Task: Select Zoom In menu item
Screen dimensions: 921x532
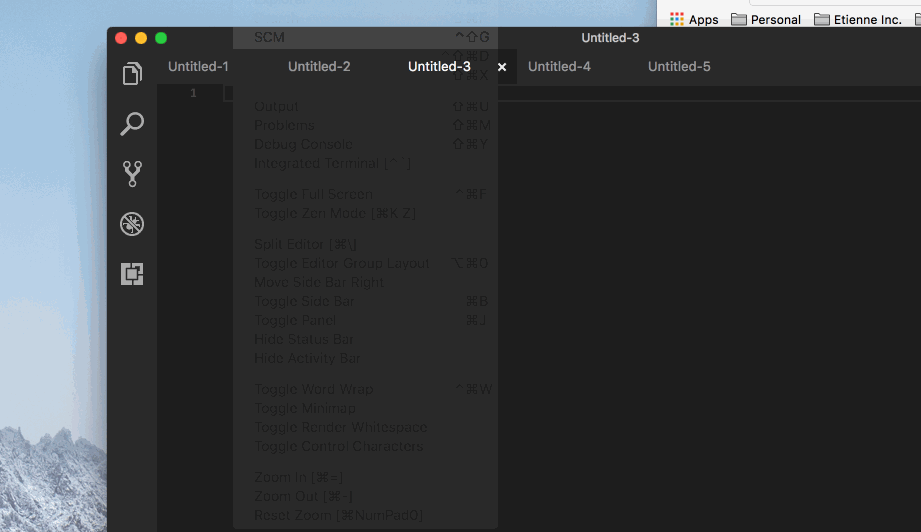Action: [365, 477]
